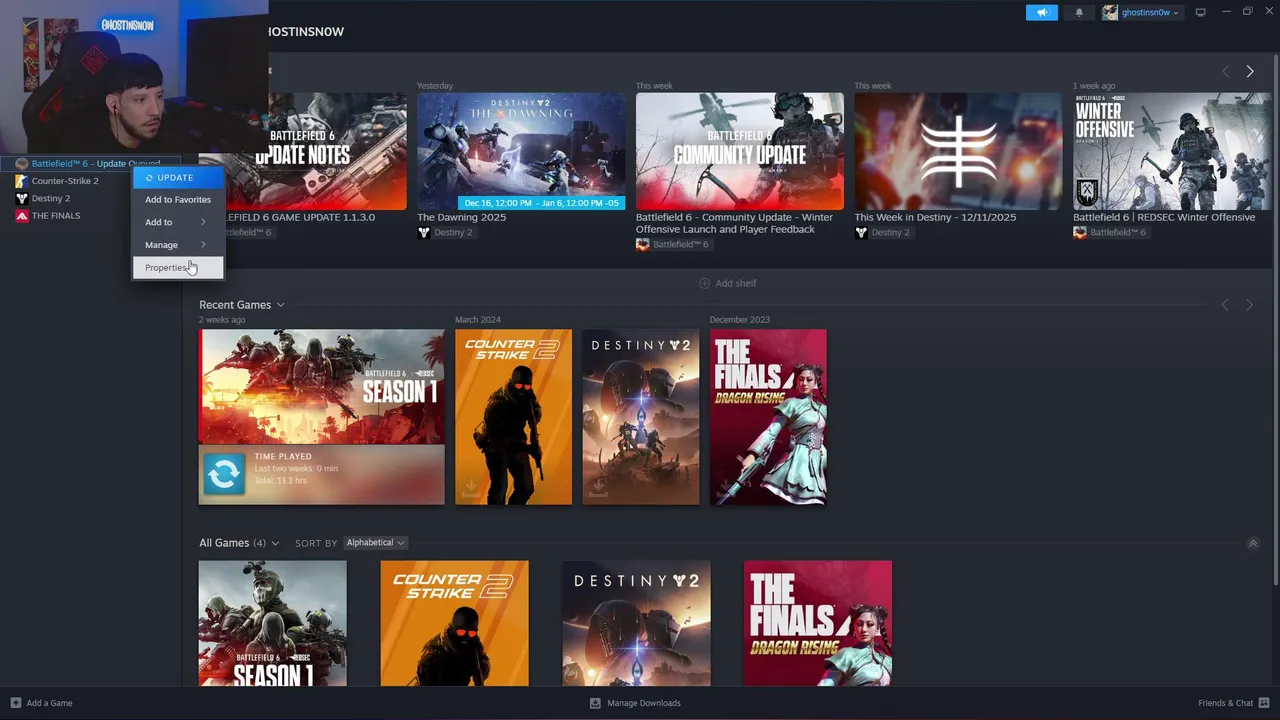The image size is (1280, 720).
Task: Open Counter-Strike 2 in Recent Games
Action: click(x=513, y=417)
